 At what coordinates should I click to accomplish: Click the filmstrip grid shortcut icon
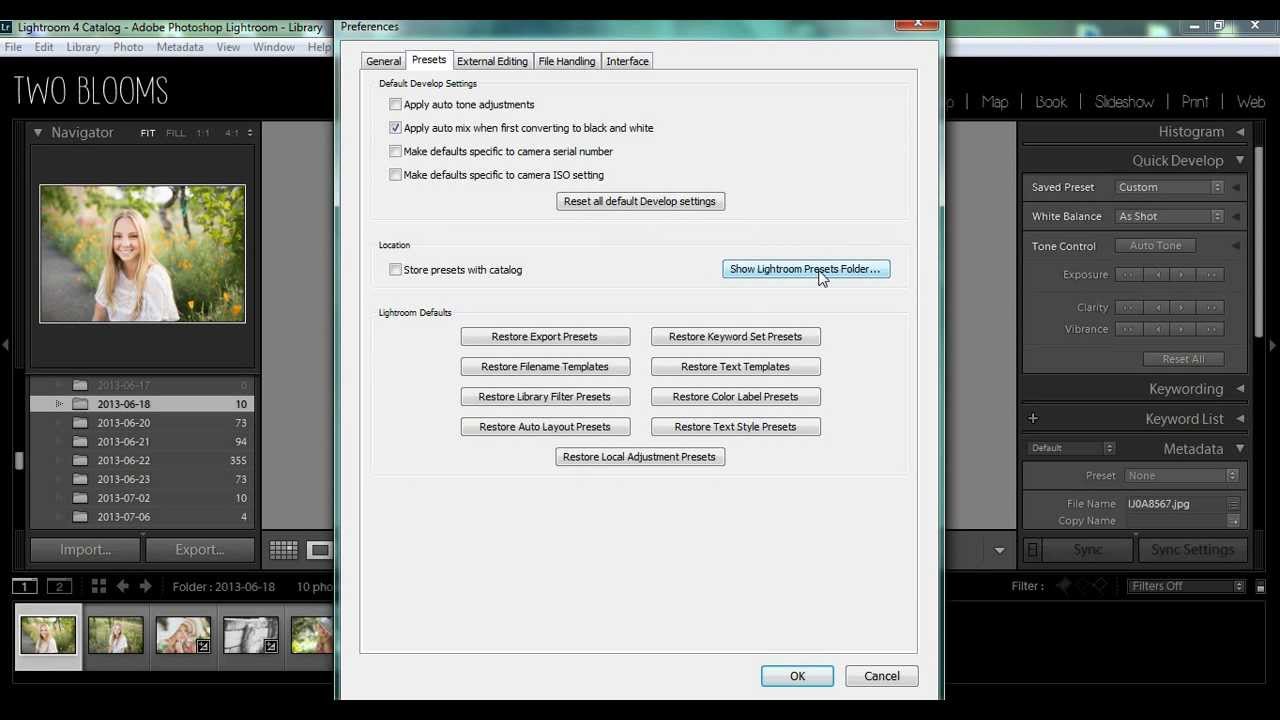[x=98, y=586]
